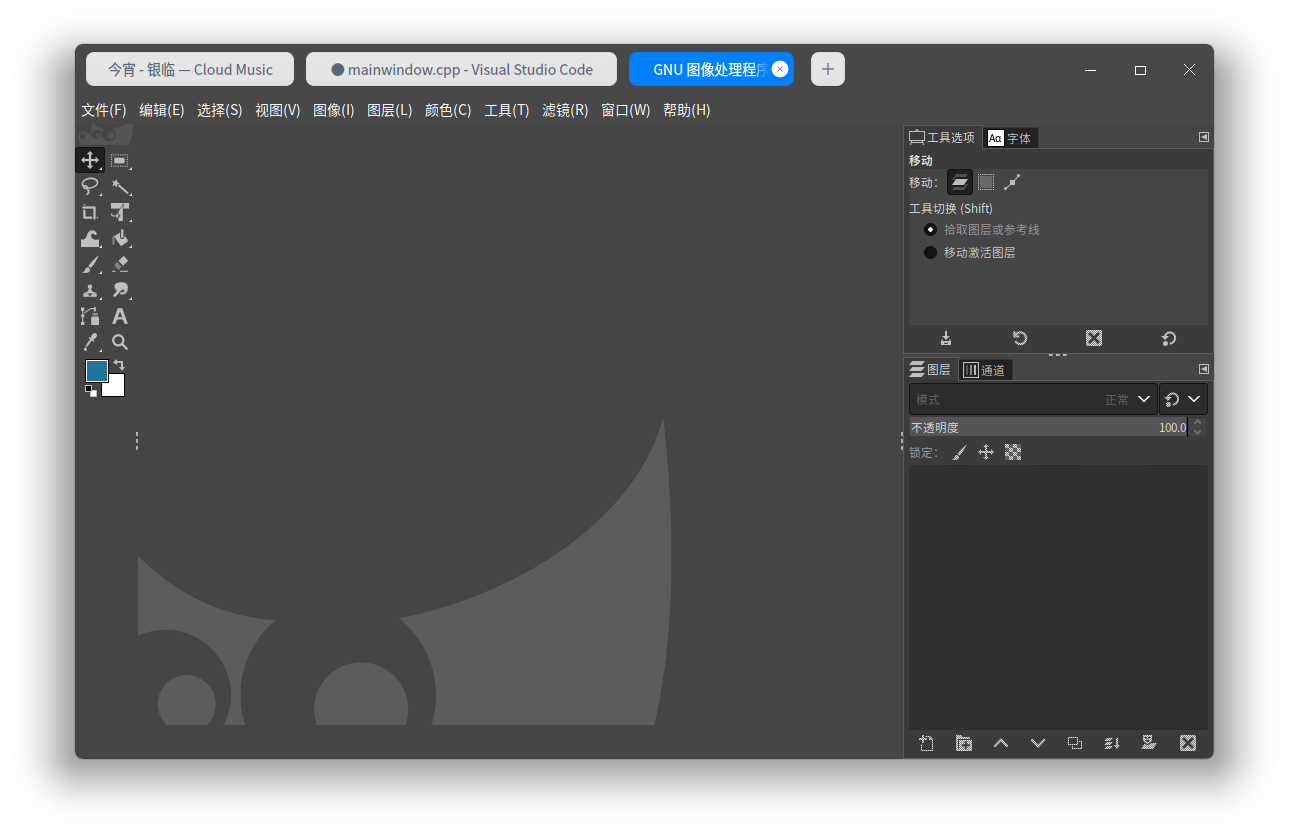This screenshot has height=840, width=1293.
Task: Swap foreground and background colors
Action: click(x=119, y=365)
